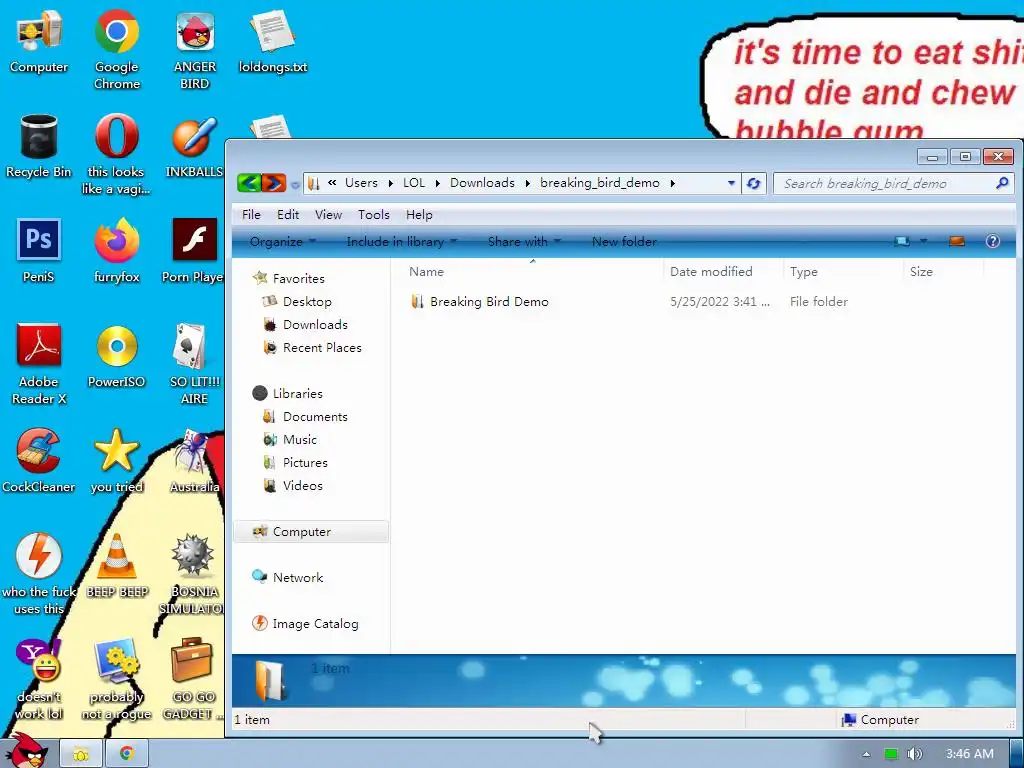Expand arrow after Users in path

pyautogui.click(x=391, y=184)
